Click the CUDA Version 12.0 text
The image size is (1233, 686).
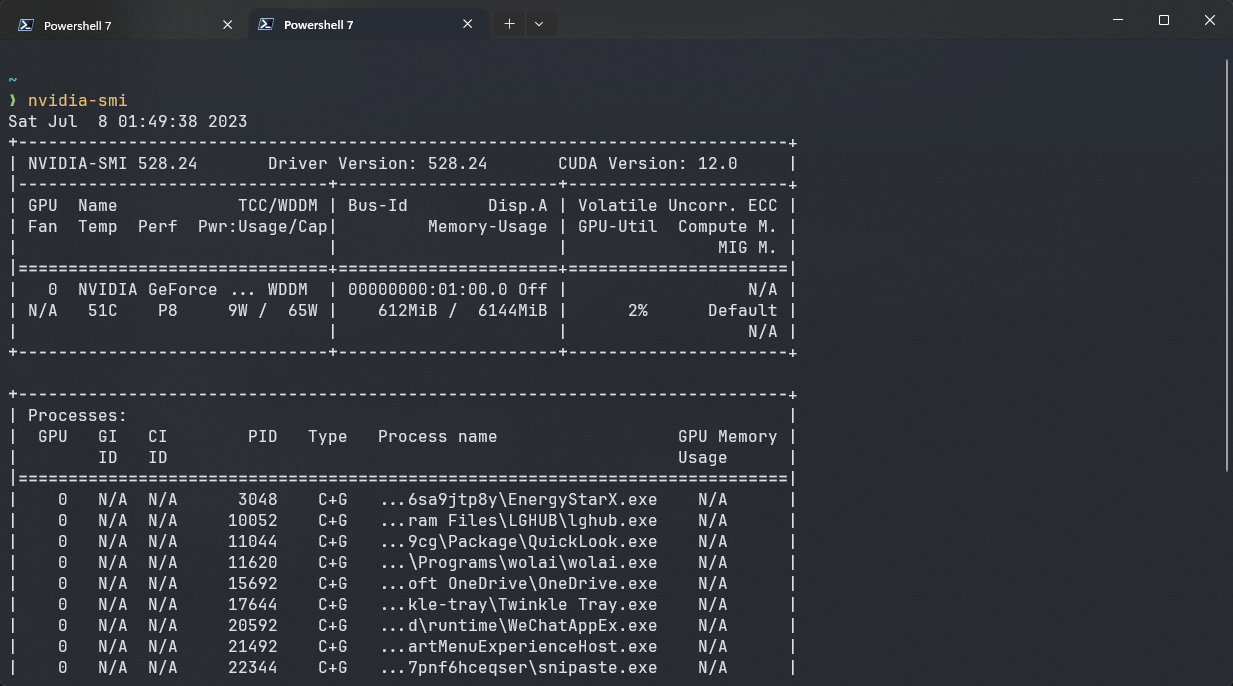[647, 163]
